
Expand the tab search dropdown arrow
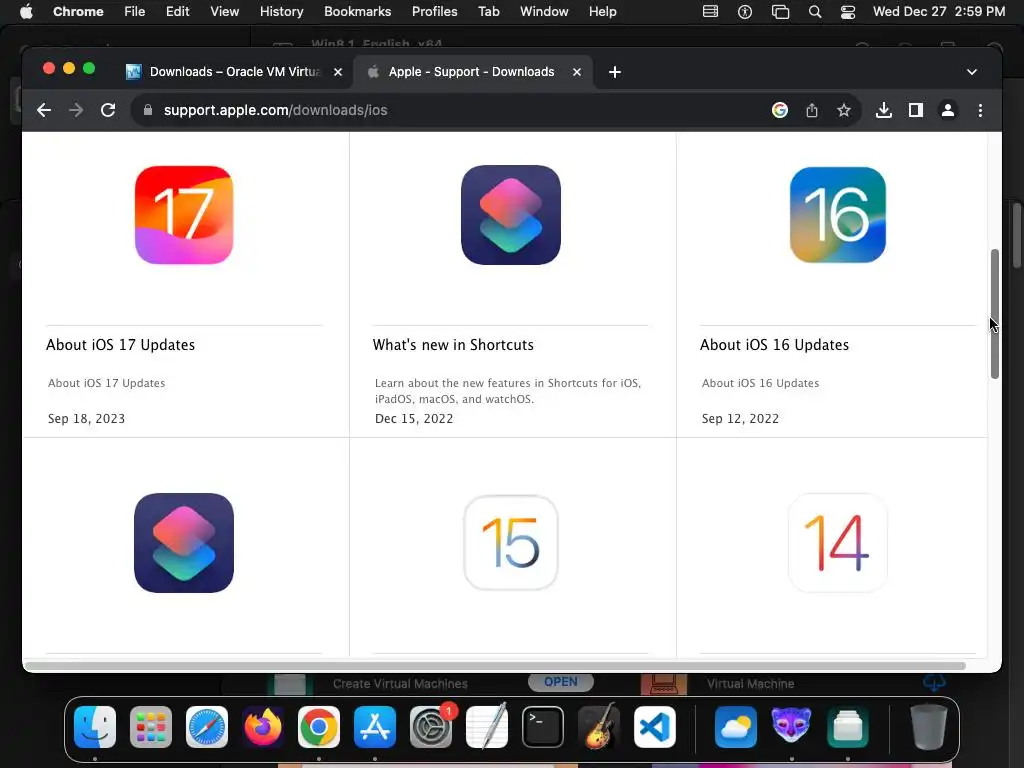(x=972, y=72)
